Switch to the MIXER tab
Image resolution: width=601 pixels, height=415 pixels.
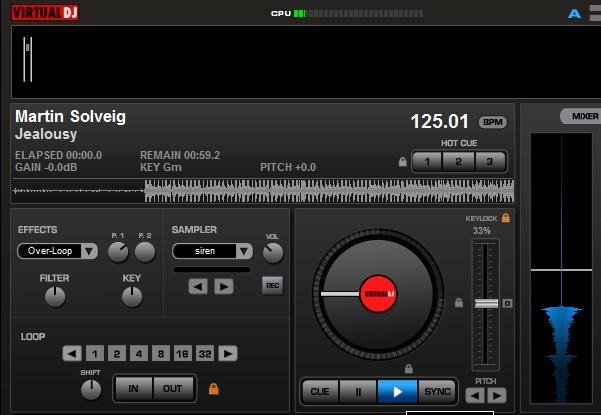[x=583, y=116]
